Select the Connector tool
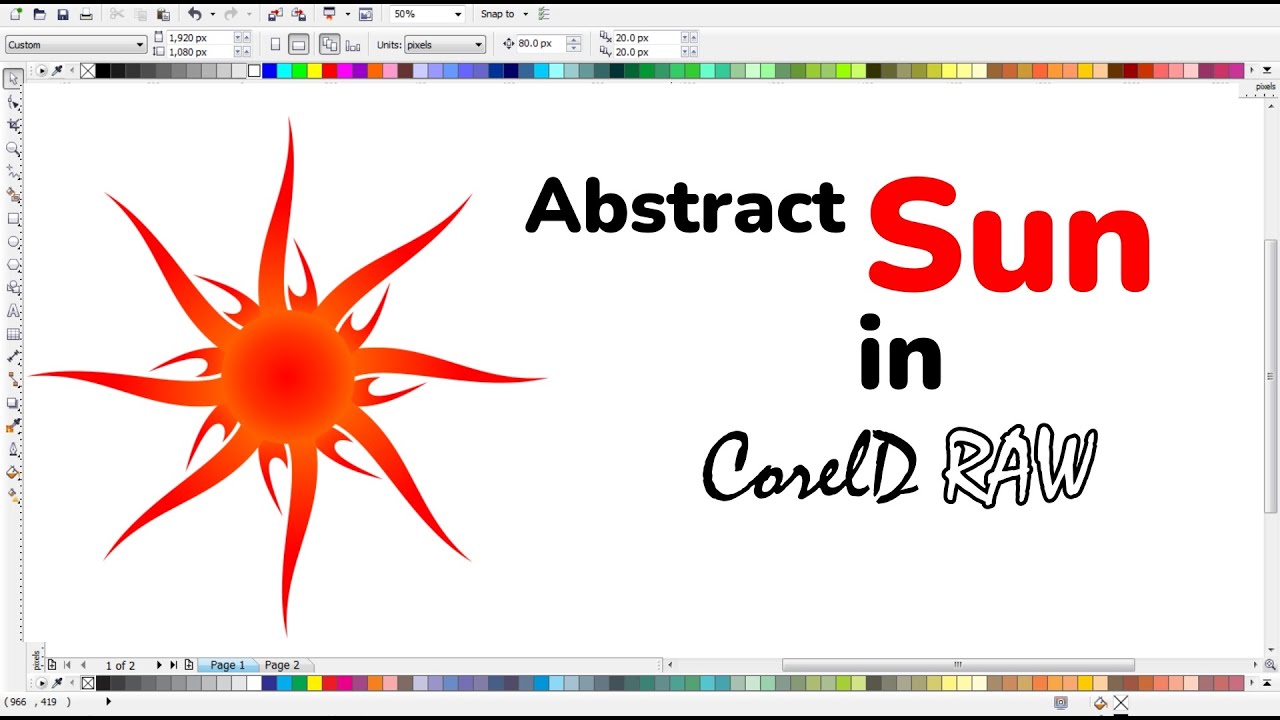The height and width of the screenshot is (720, 1280). point(13,380)
